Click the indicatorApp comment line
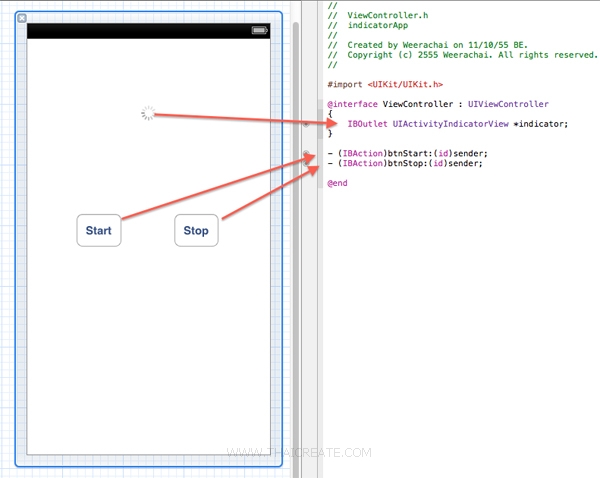This screenshot has height=478, width=600. coord(368,25)
